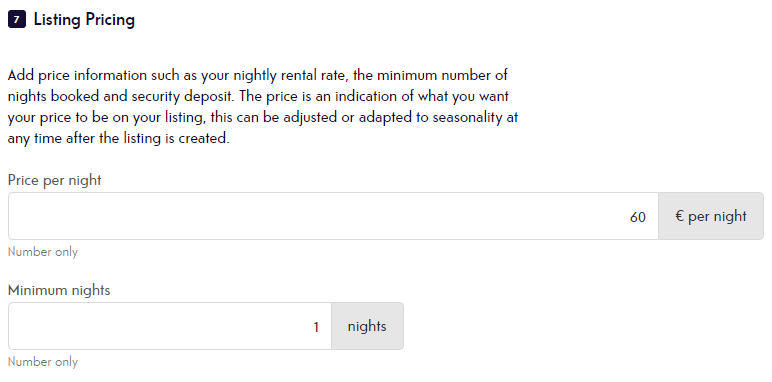Focus the Minimum nights input field
The height and width of the screenshot is (382, 772).
(x=170, y=326)
